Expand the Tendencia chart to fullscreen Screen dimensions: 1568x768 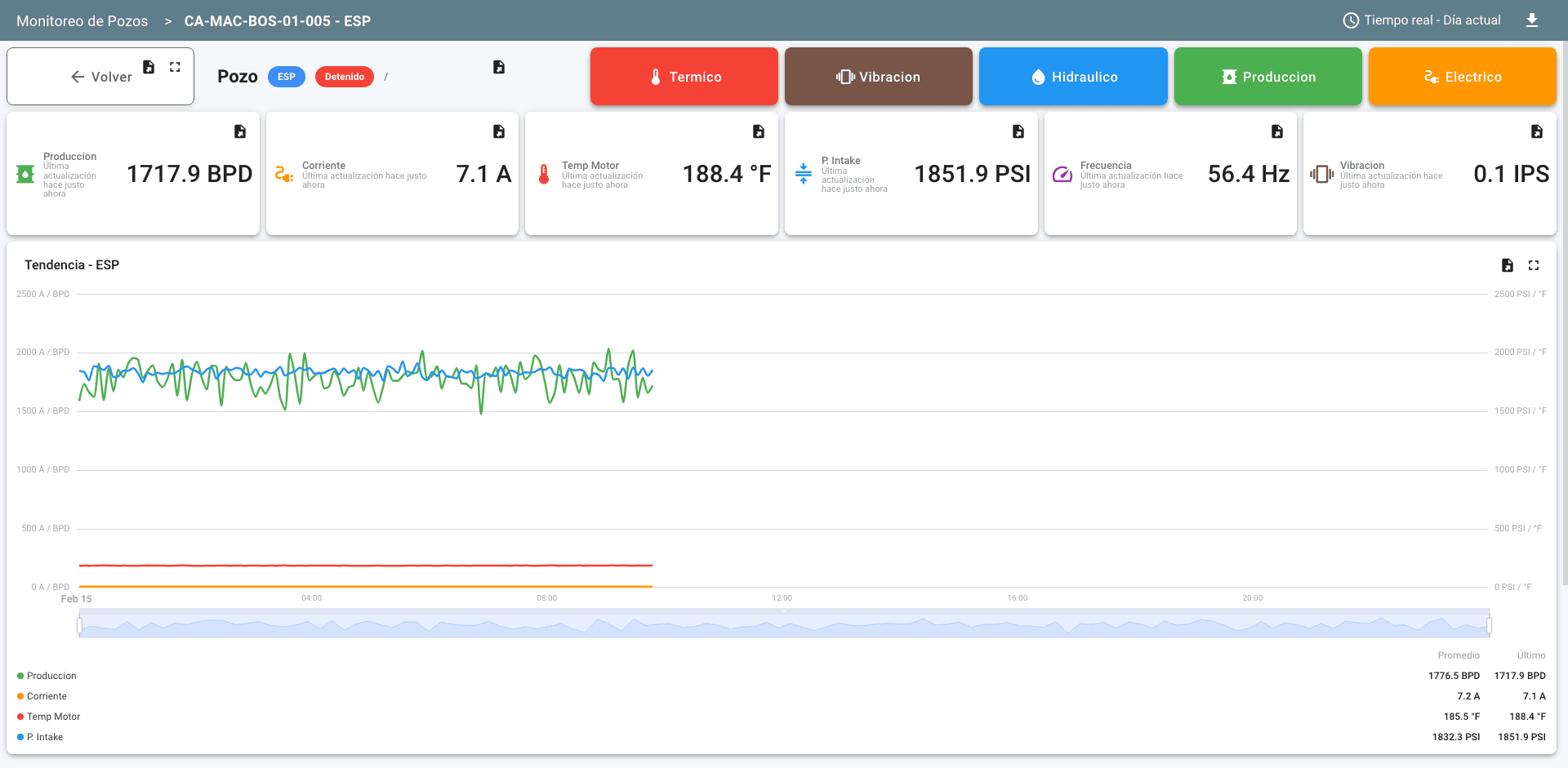point(1534,265)
